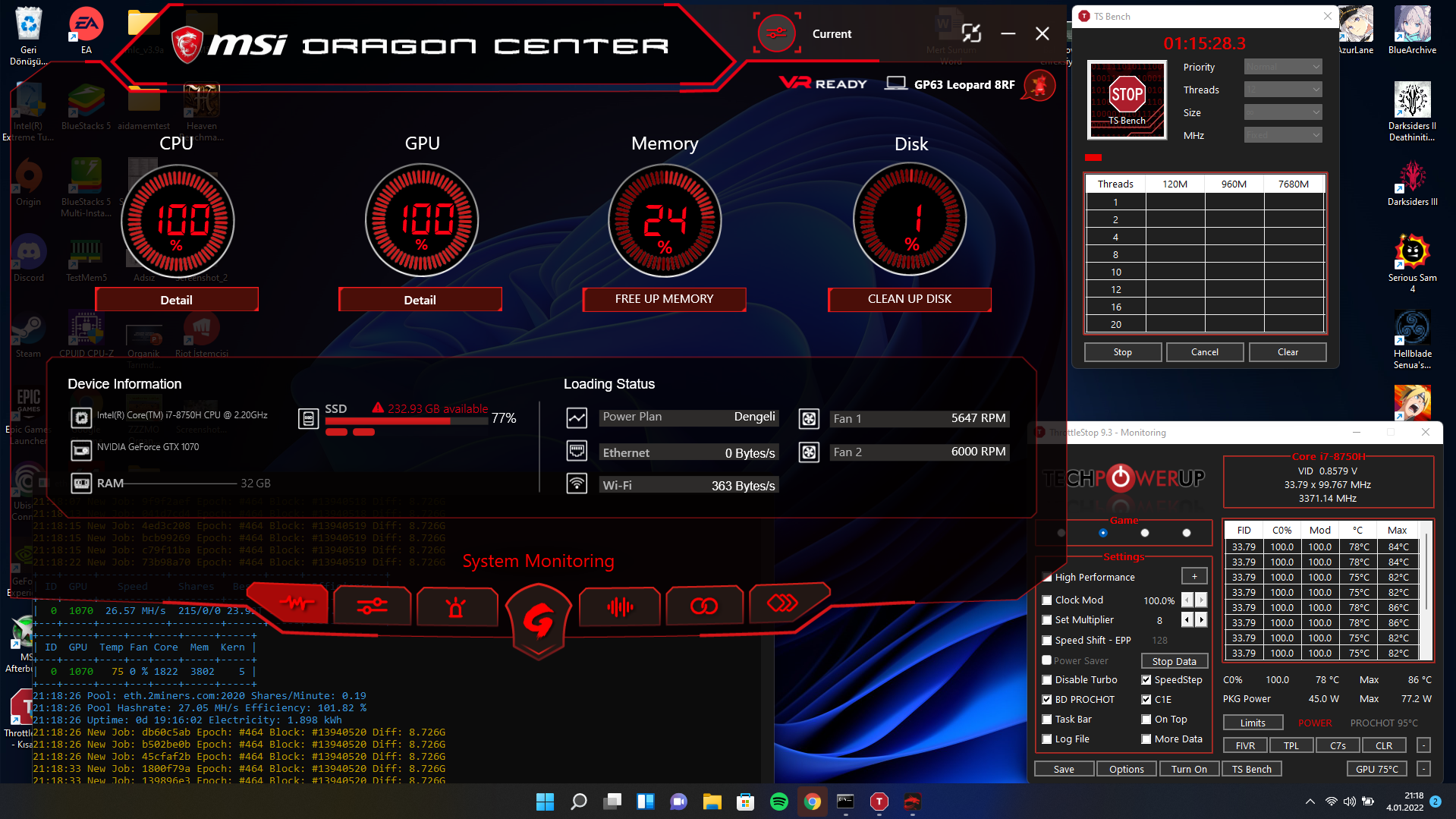Open the TPL power limits window
The width and height of the screenshot is (1456, 819).
pyautogui.click(x=1291, y=745)
